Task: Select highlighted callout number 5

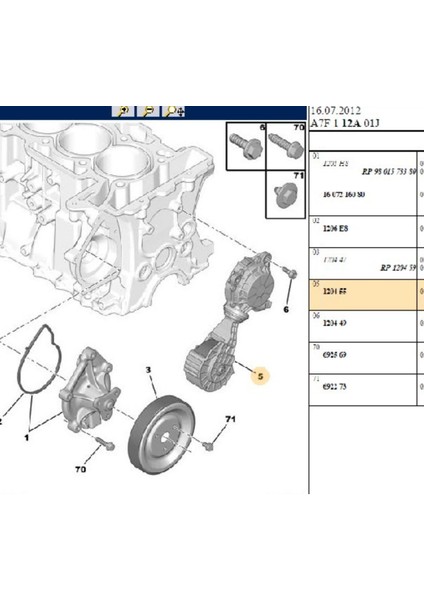Action: 260,377
